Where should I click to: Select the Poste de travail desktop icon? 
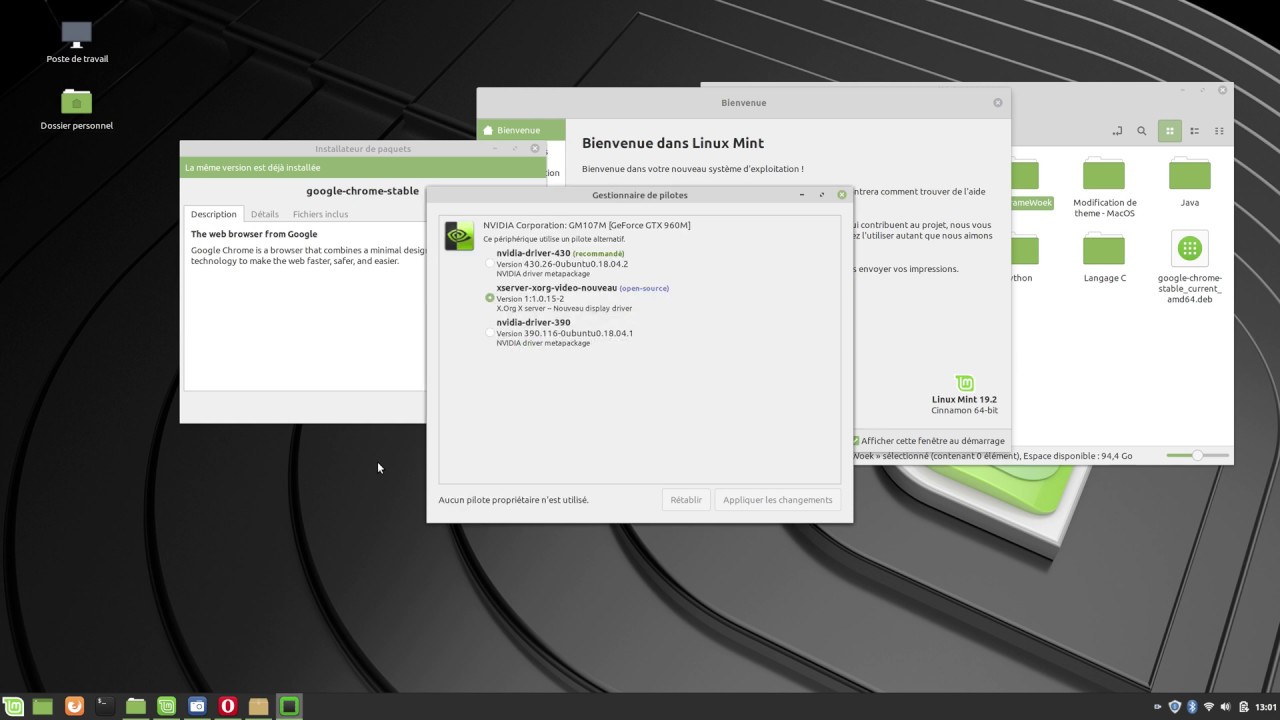click(x=77, y=42)
